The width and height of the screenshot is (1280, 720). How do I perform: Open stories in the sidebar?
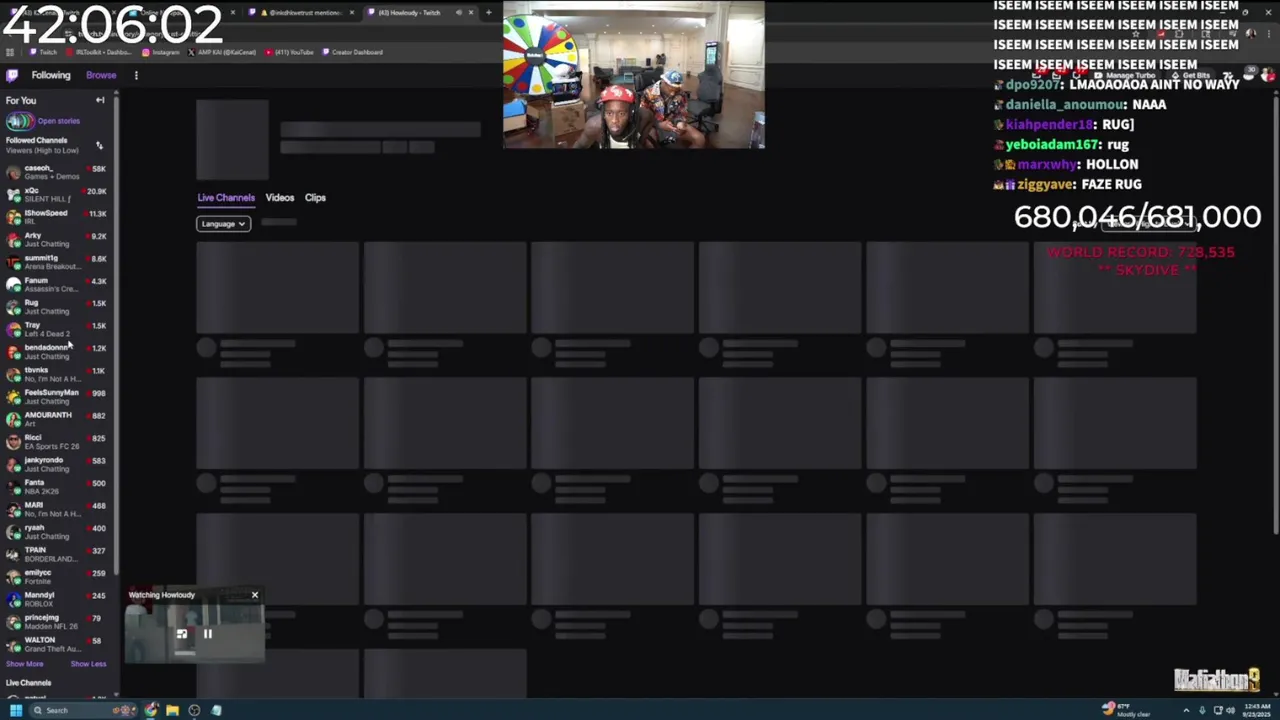[43, 121]
